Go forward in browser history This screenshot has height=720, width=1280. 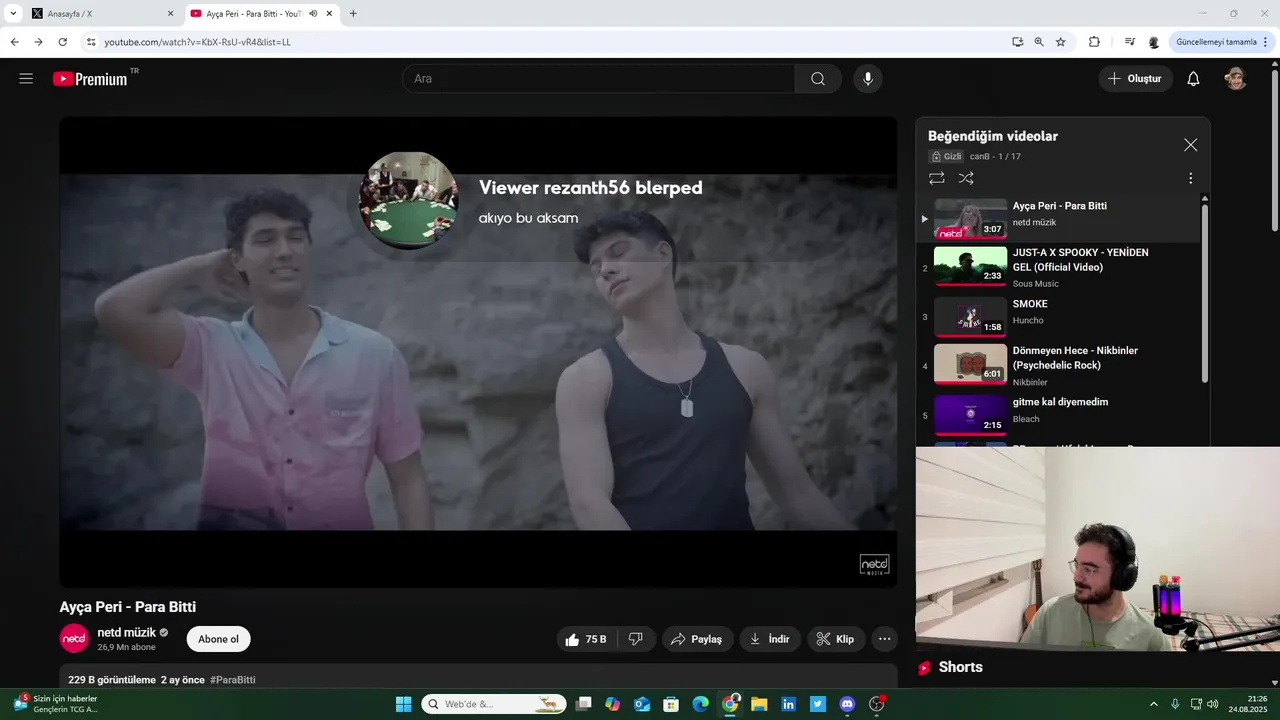[x=38, y=42]
